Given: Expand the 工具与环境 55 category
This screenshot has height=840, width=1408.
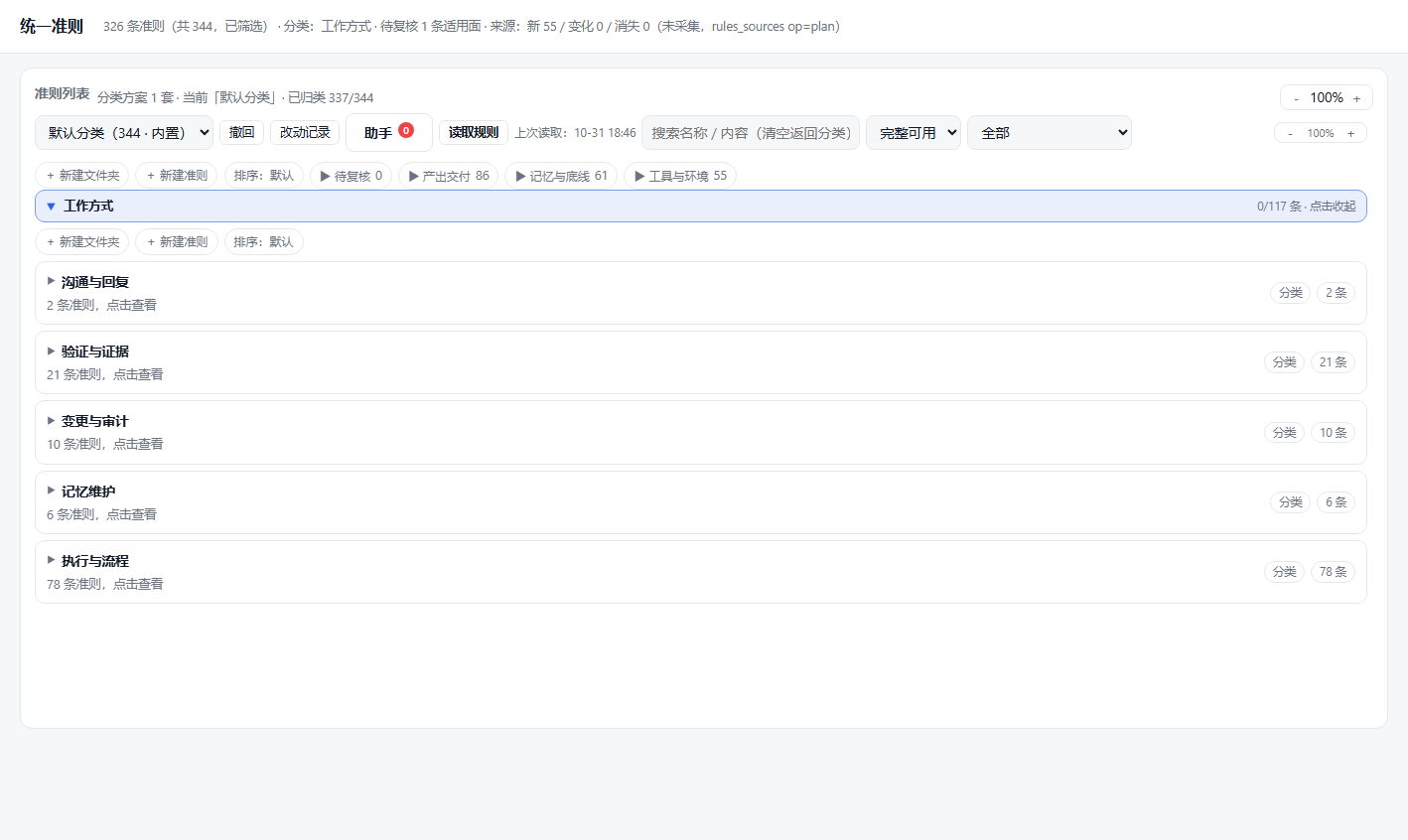Looking at the screenshot, I should [x=680, y=176].
